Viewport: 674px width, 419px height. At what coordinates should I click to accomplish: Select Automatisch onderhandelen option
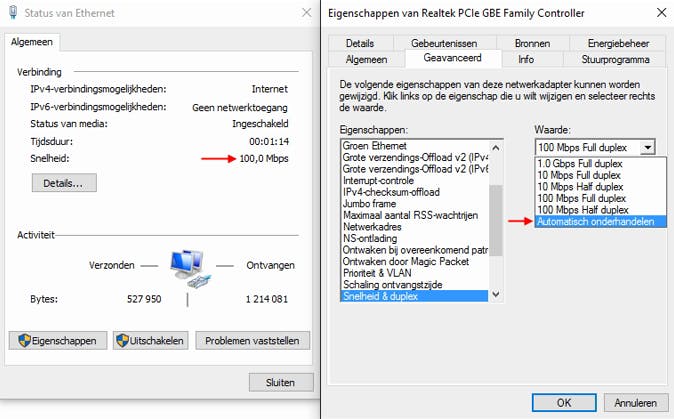click(596, 222)
